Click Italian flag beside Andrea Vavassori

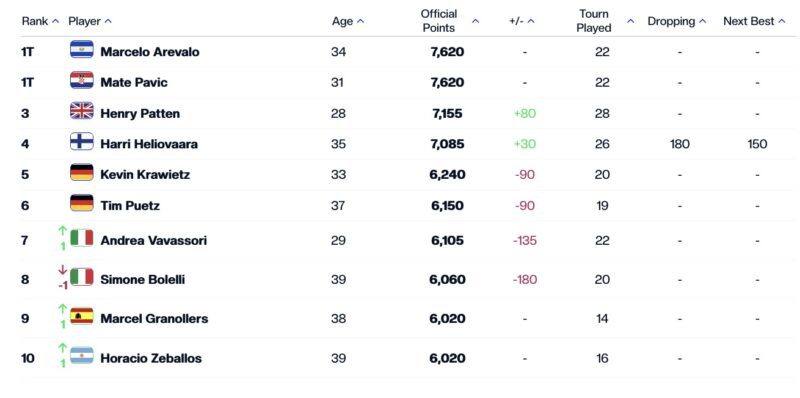[x=82, y=238]
